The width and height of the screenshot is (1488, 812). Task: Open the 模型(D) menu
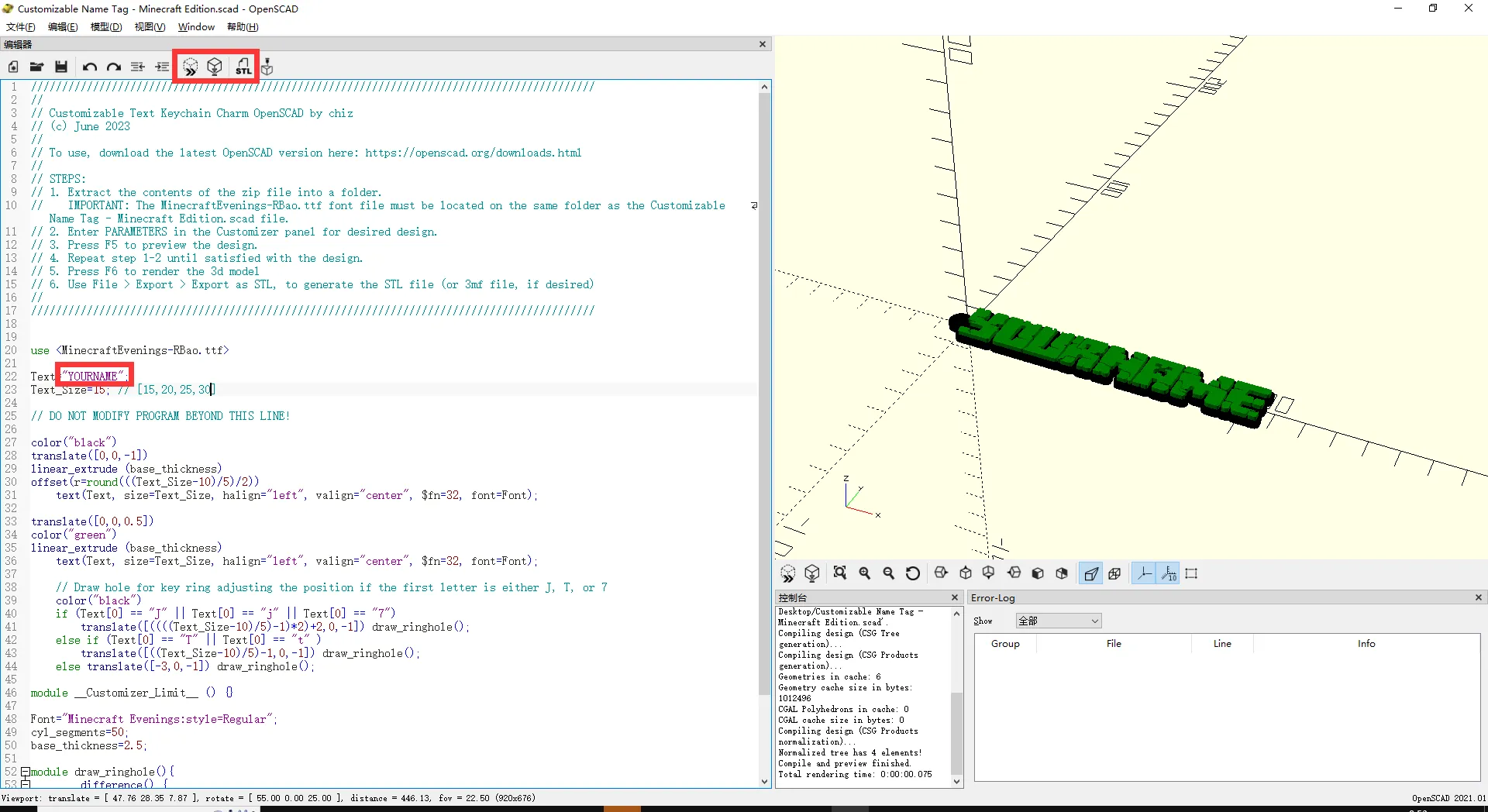106,27
